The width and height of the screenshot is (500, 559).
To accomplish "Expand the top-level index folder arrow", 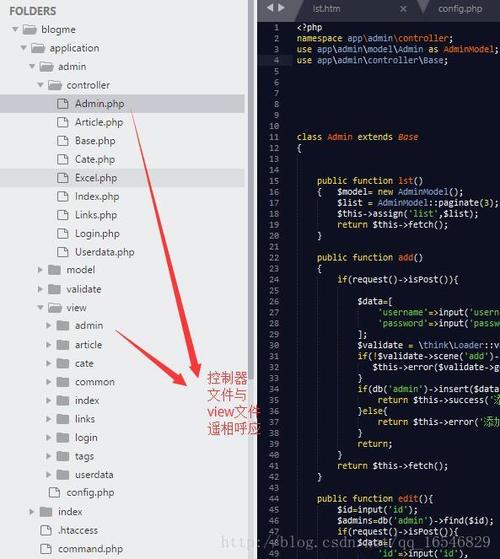I will point(32,512).
